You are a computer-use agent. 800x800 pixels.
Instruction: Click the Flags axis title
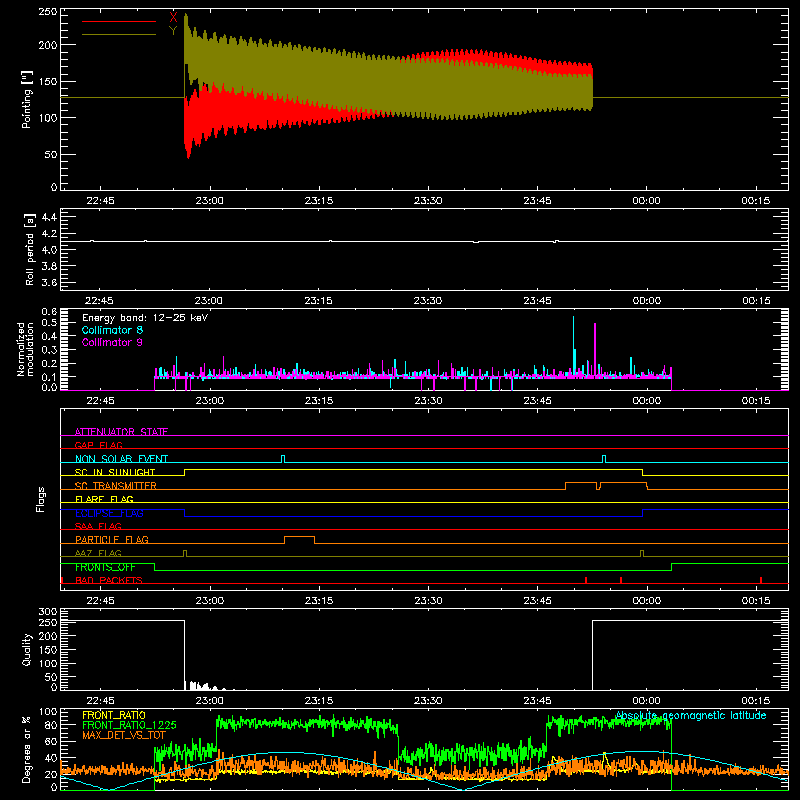click(x=40, y=499)
